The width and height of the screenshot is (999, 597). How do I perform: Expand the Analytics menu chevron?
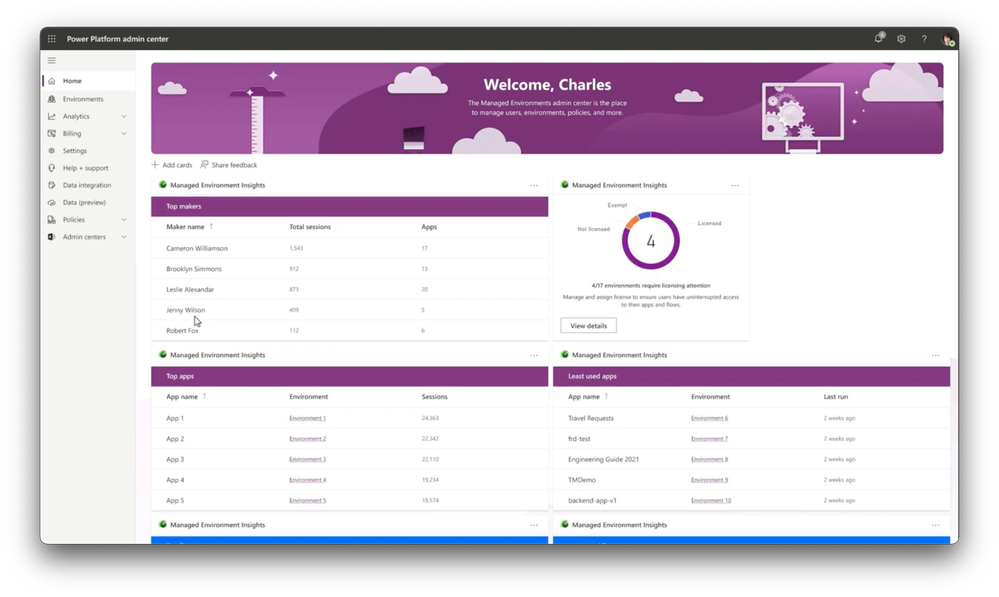click(x=124, y=117)
